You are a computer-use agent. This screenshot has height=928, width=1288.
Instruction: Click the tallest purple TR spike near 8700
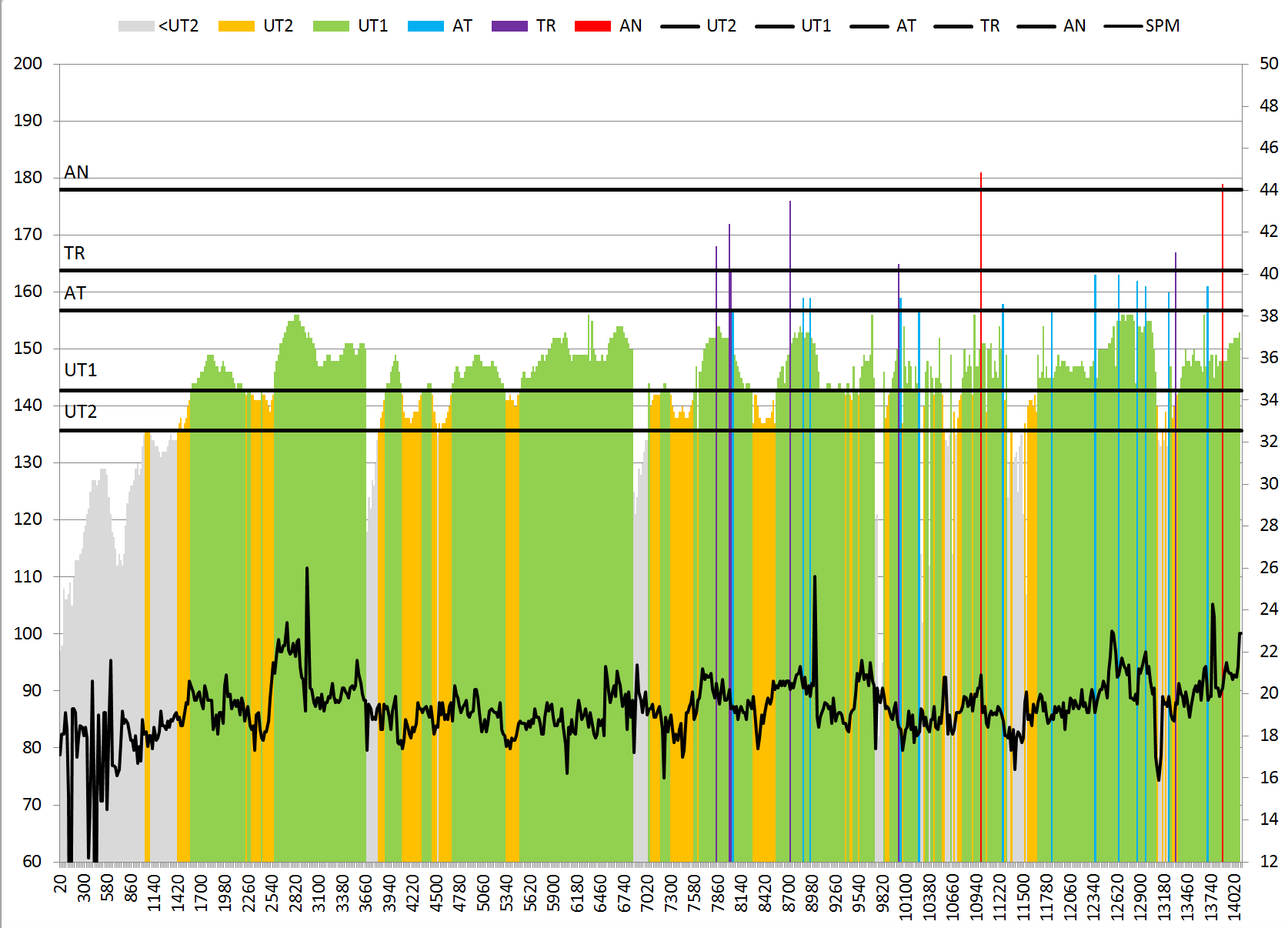(790, 231)
